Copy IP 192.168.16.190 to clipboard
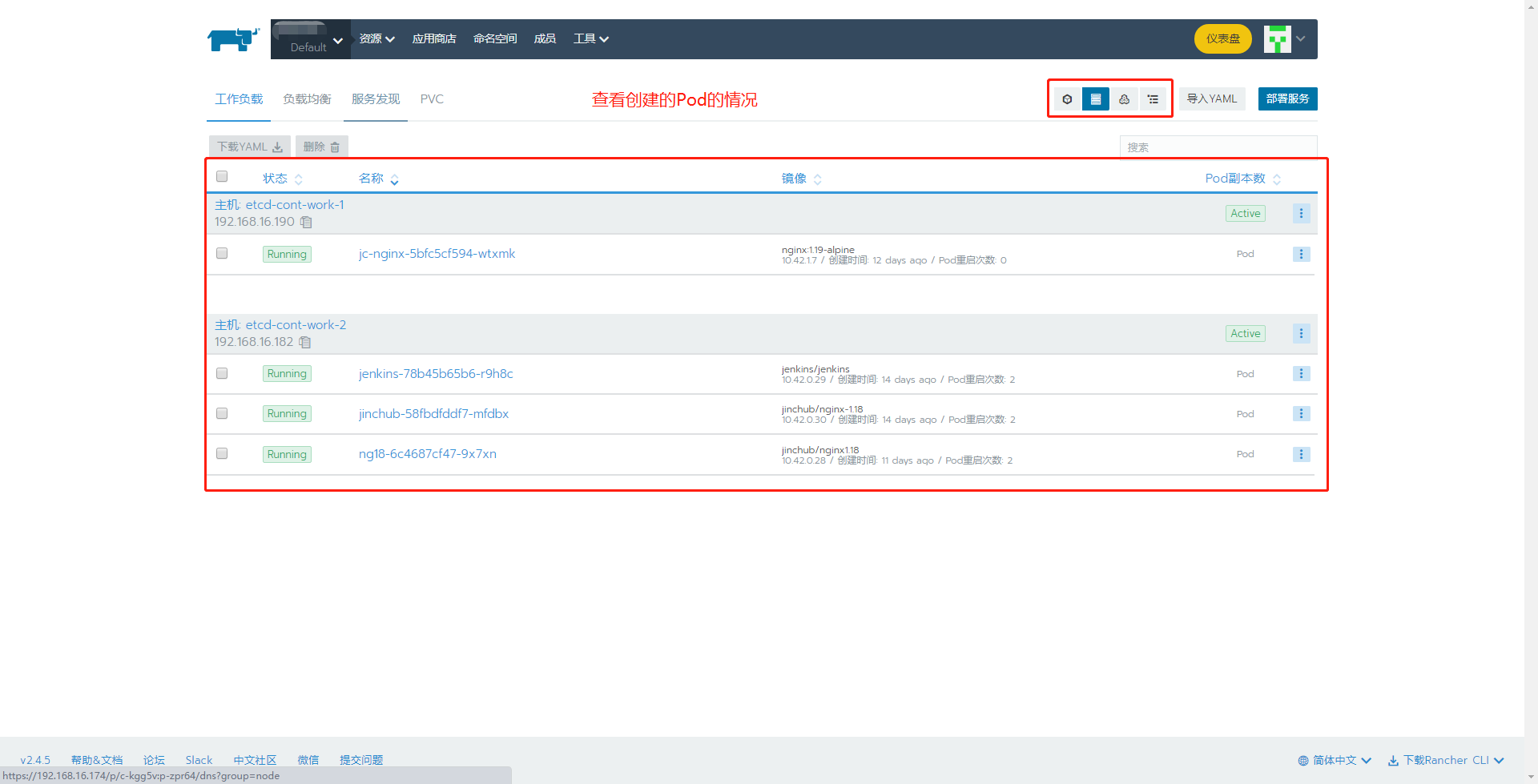The width and height of the screenshot is (1538, 784). tap(306, 222)
